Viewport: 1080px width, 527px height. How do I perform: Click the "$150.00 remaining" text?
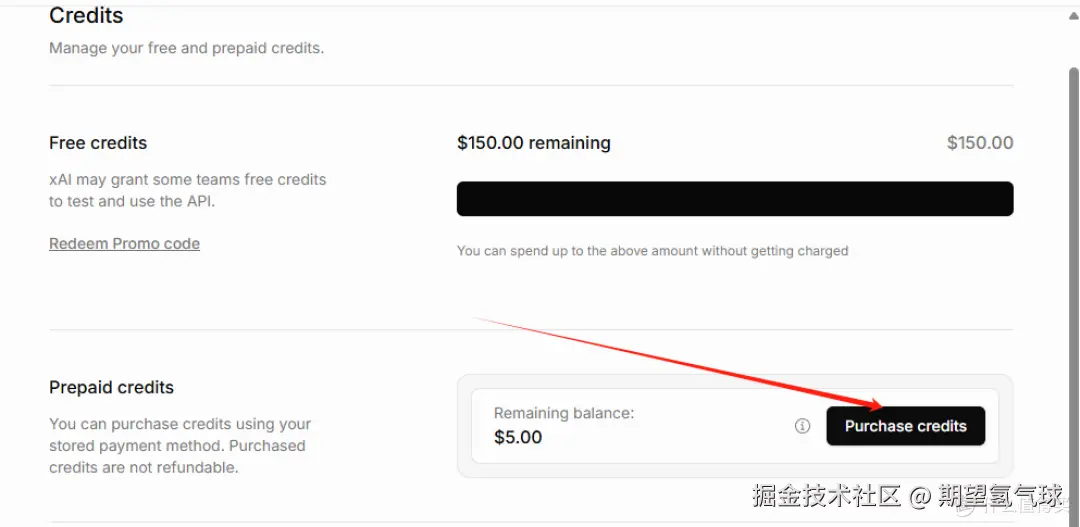pos(533,143)
